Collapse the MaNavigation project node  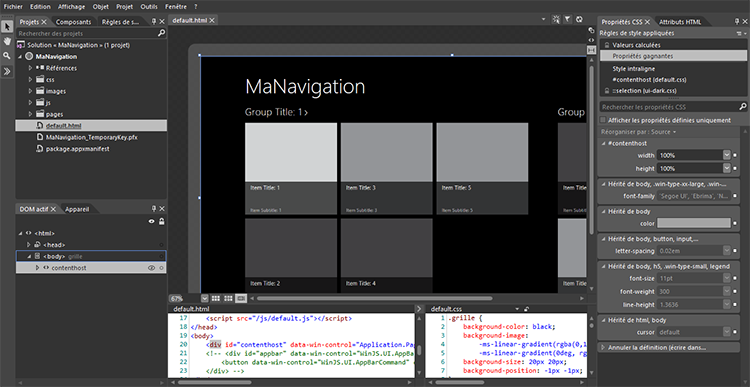20,57
